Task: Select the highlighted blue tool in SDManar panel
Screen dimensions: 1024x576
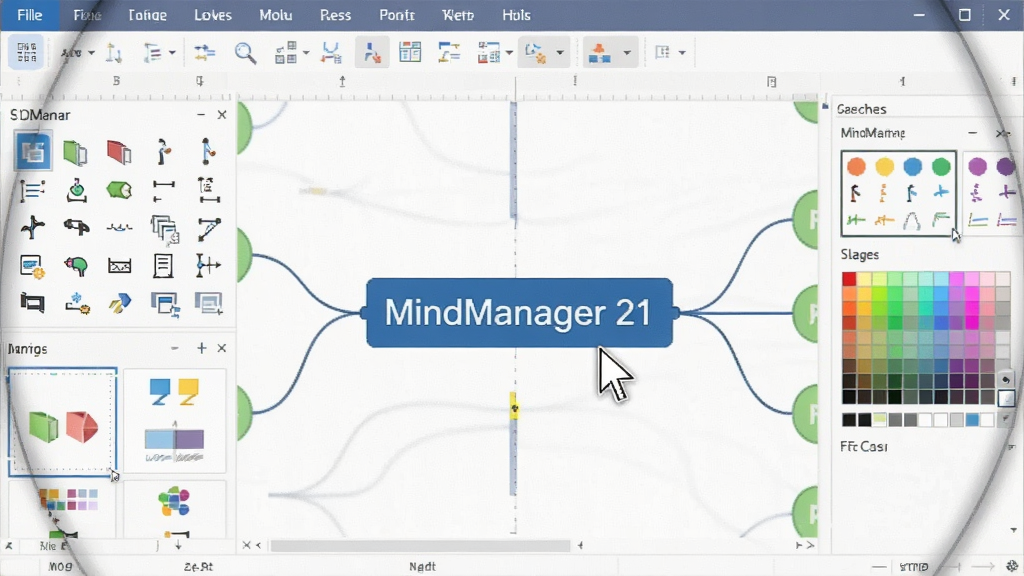Action: (33, 152)
